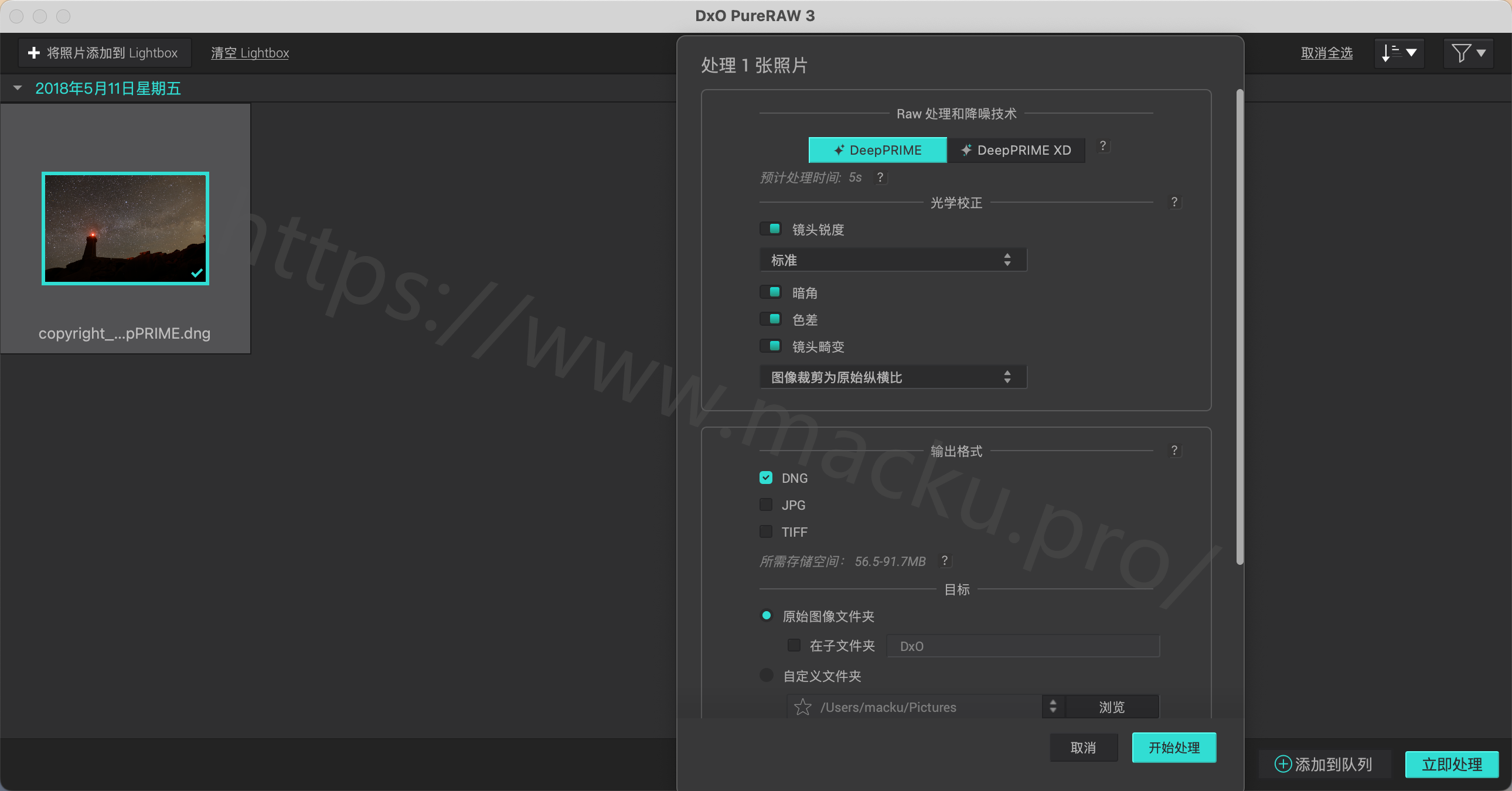
Task: Click 清空 Lightbox link
Action: pyautogui.click(x=250, y=53)
